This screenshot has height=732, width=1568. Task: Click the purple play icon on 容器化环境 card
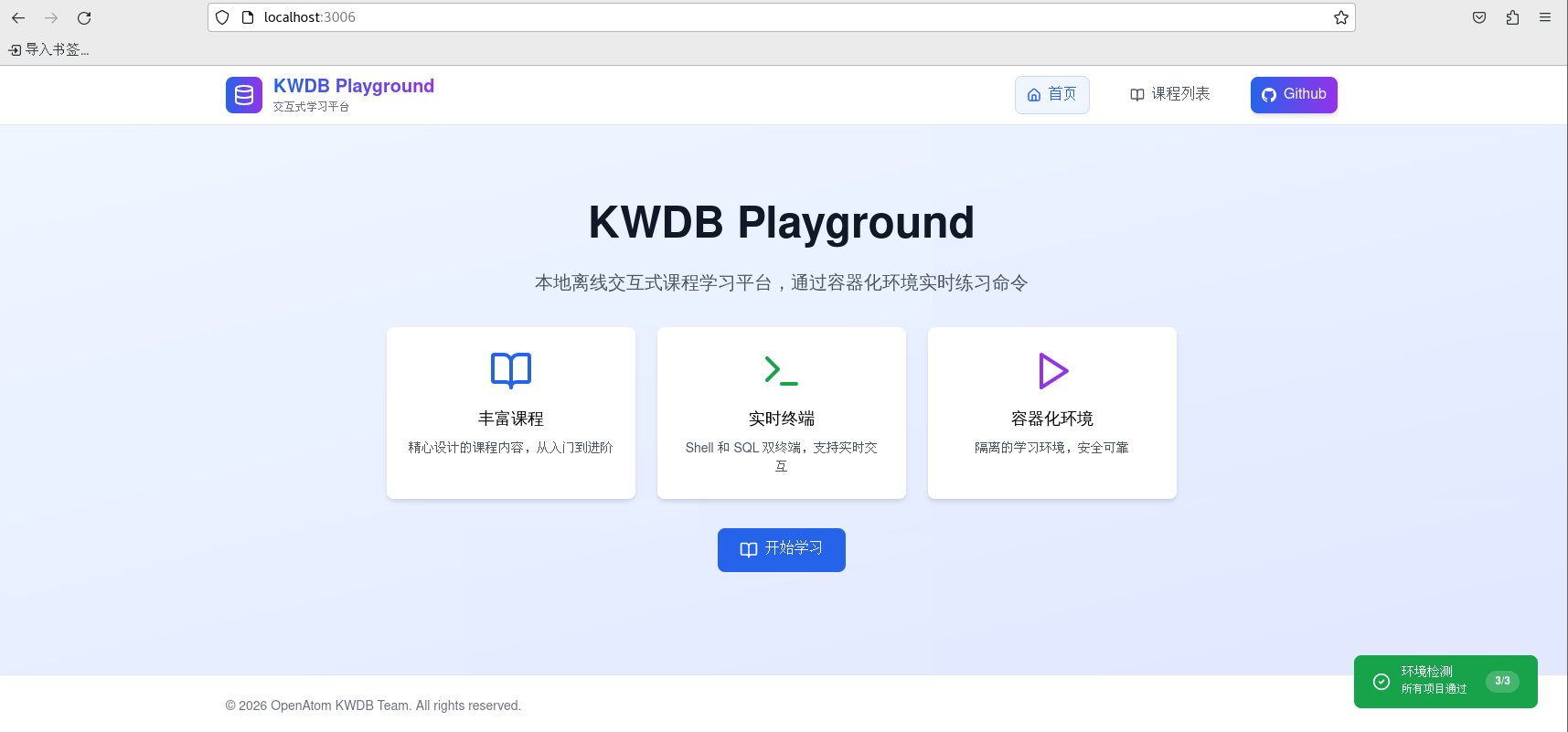click(1052, 370)
